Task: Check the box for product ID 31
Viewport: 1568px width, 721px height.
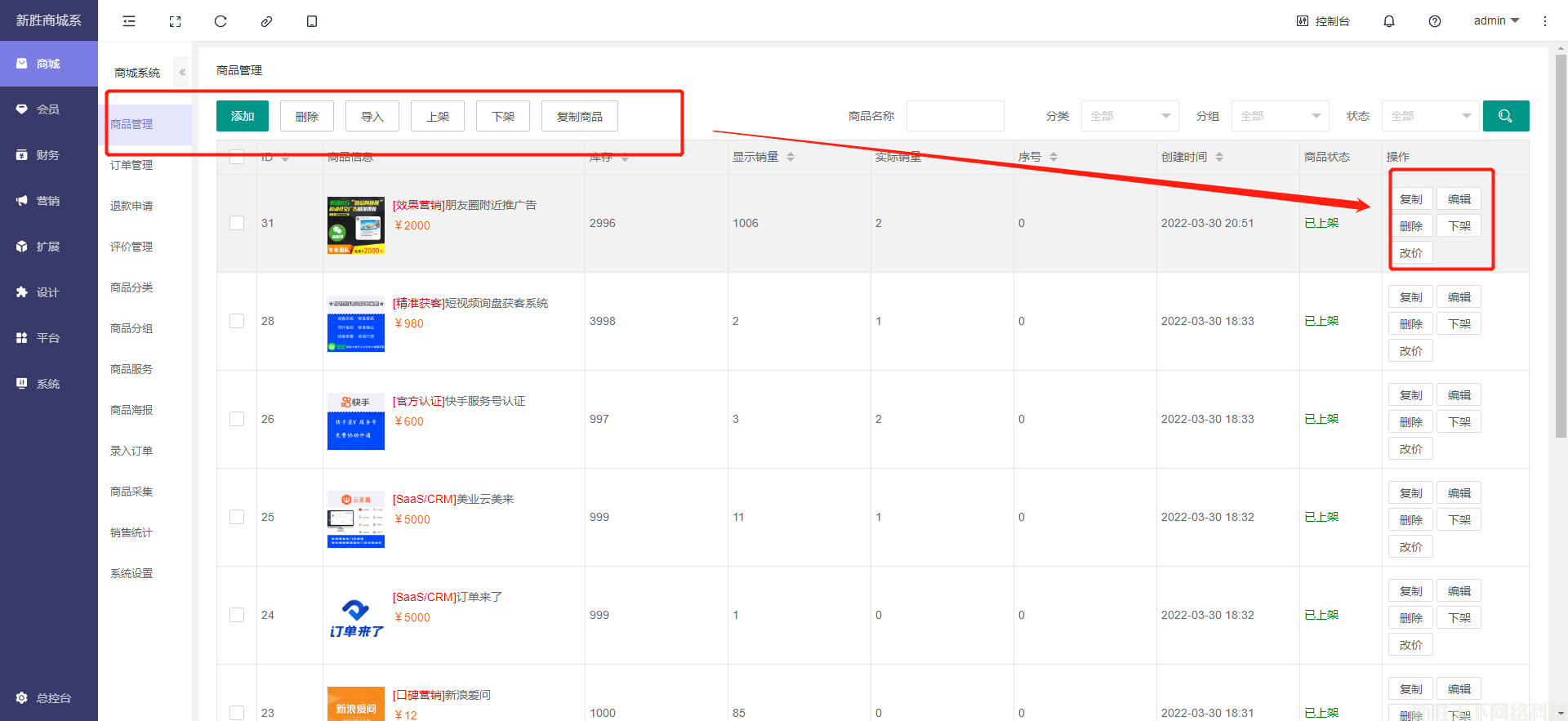Action: click(x=237, y=223)
